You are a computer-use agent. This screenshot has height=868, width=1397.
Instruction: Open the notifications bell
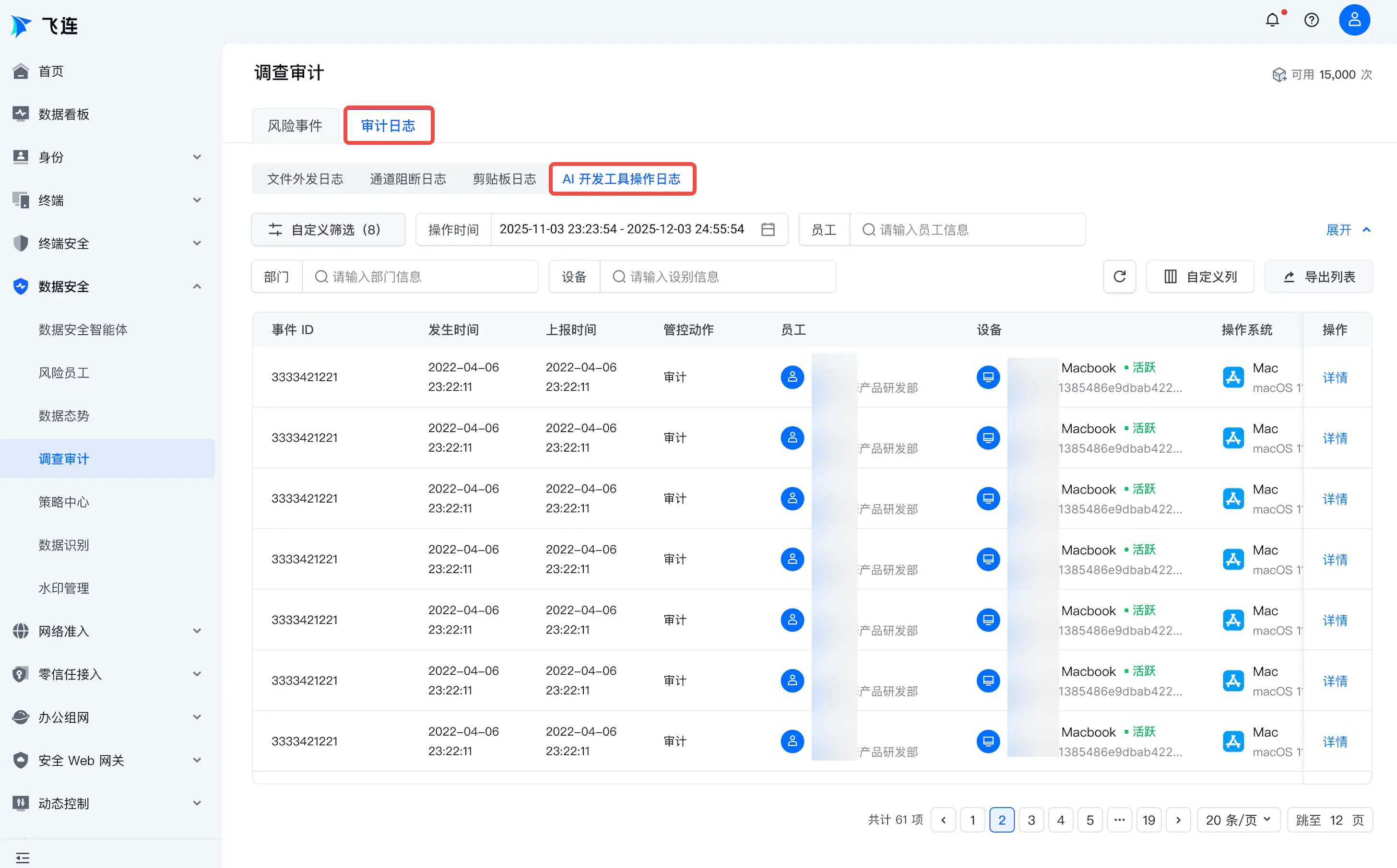1272,20
